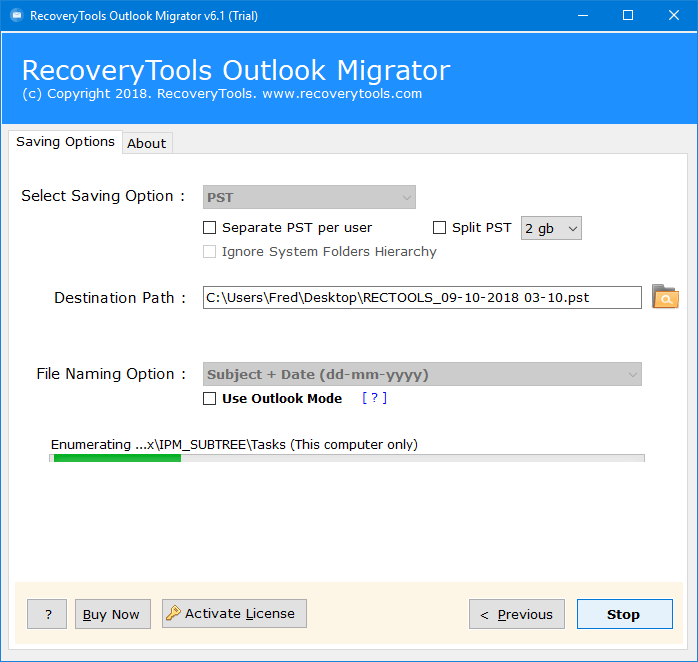Viewport: 698px width, 662px height.
Task: Switch to the Saving Options tab
Action: [x=65, y=142]
